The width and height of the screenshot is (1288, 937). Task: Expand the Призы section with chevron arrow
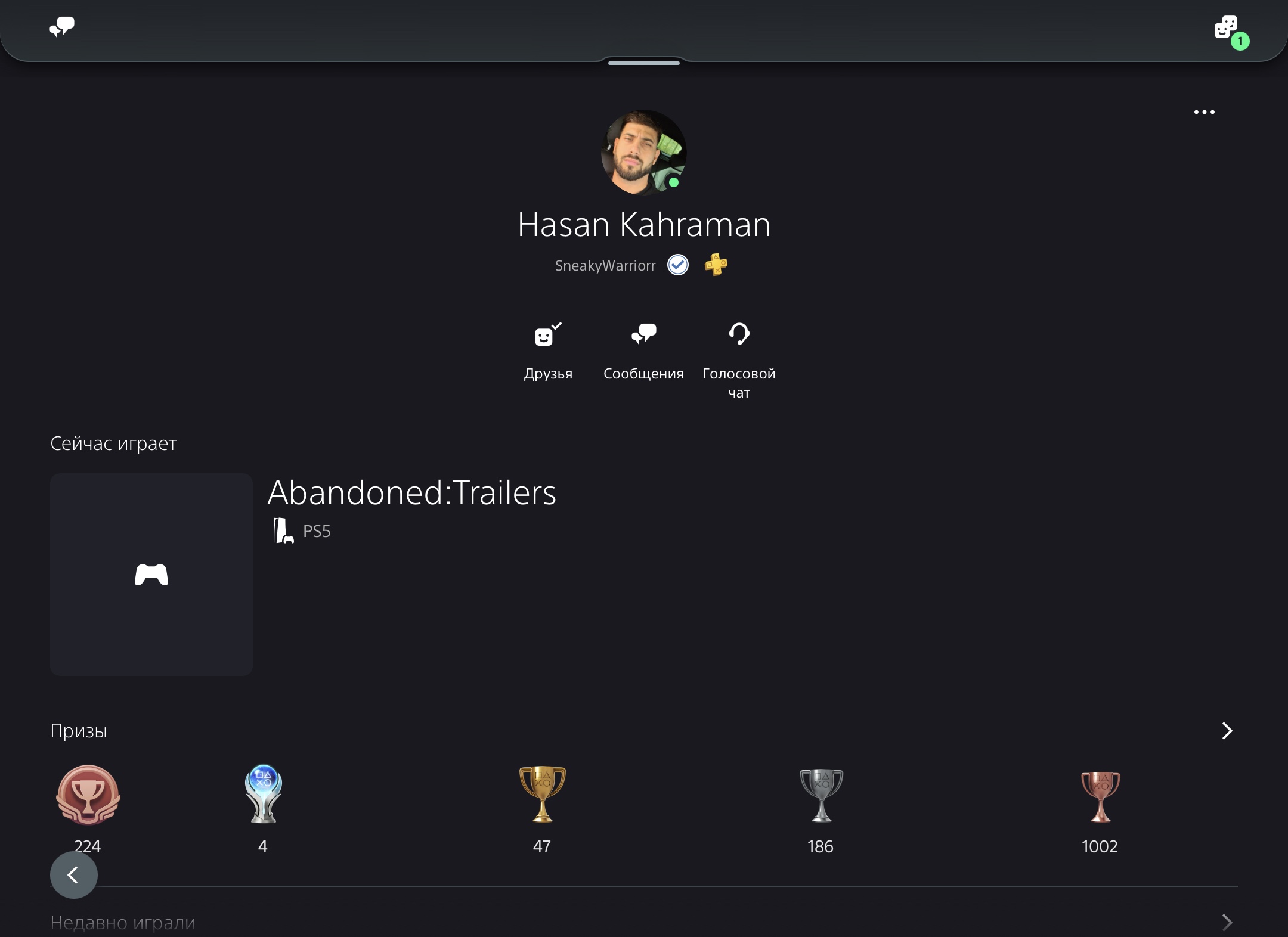pyautogui.click(x=1227, y=731)
